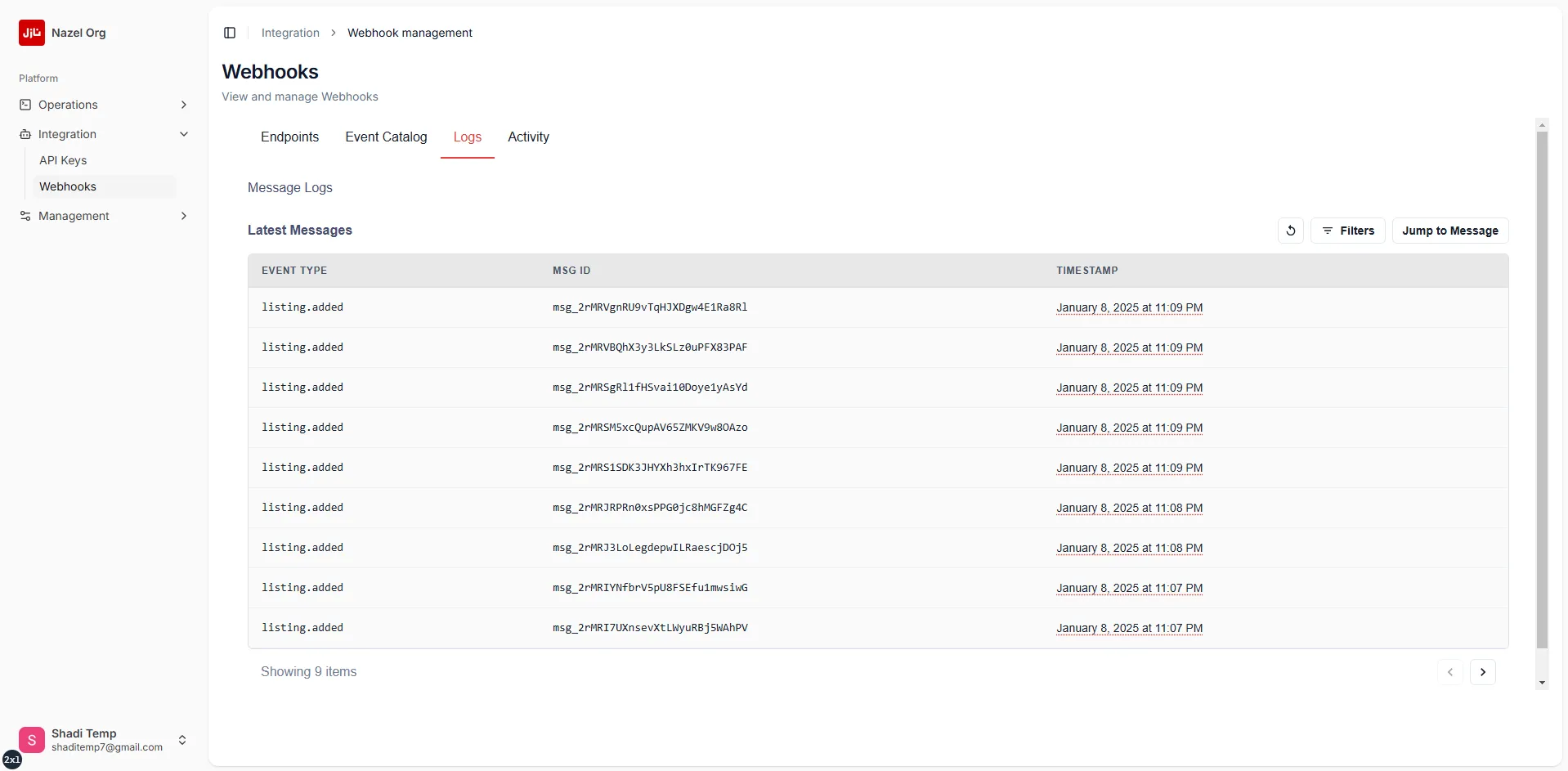Switch to the Endpoints tab
The height and width of the screenshot is (771, 1568).
289,137
